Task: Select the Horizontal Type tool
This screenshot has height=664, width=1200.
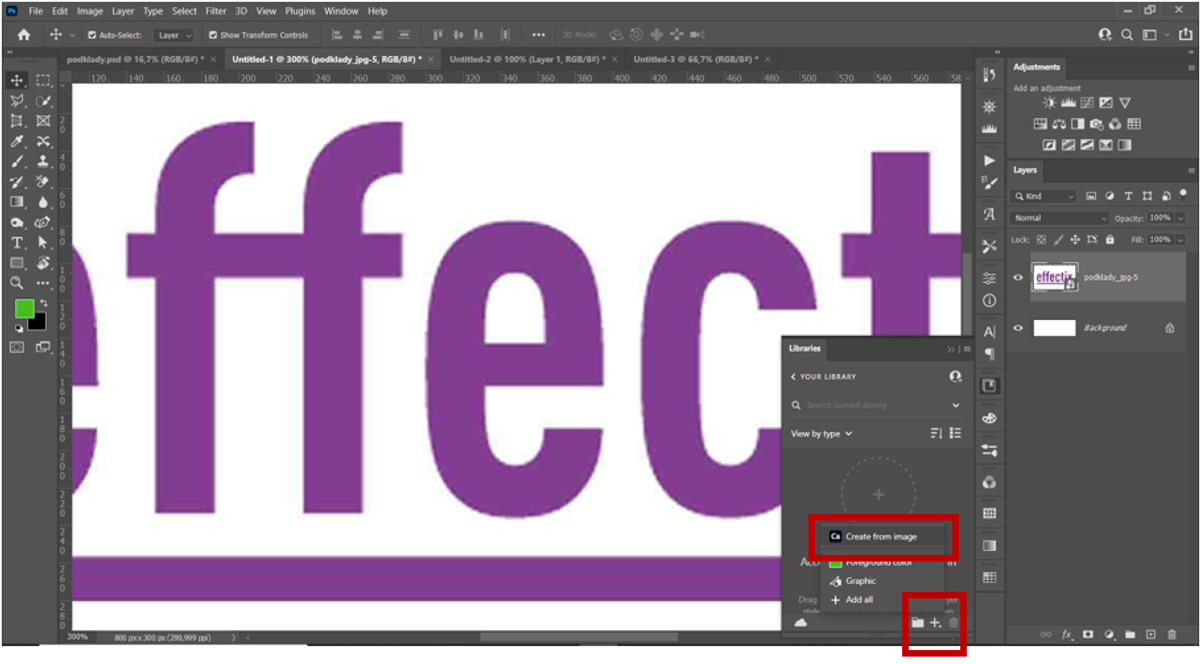Action: coord(17,243)
